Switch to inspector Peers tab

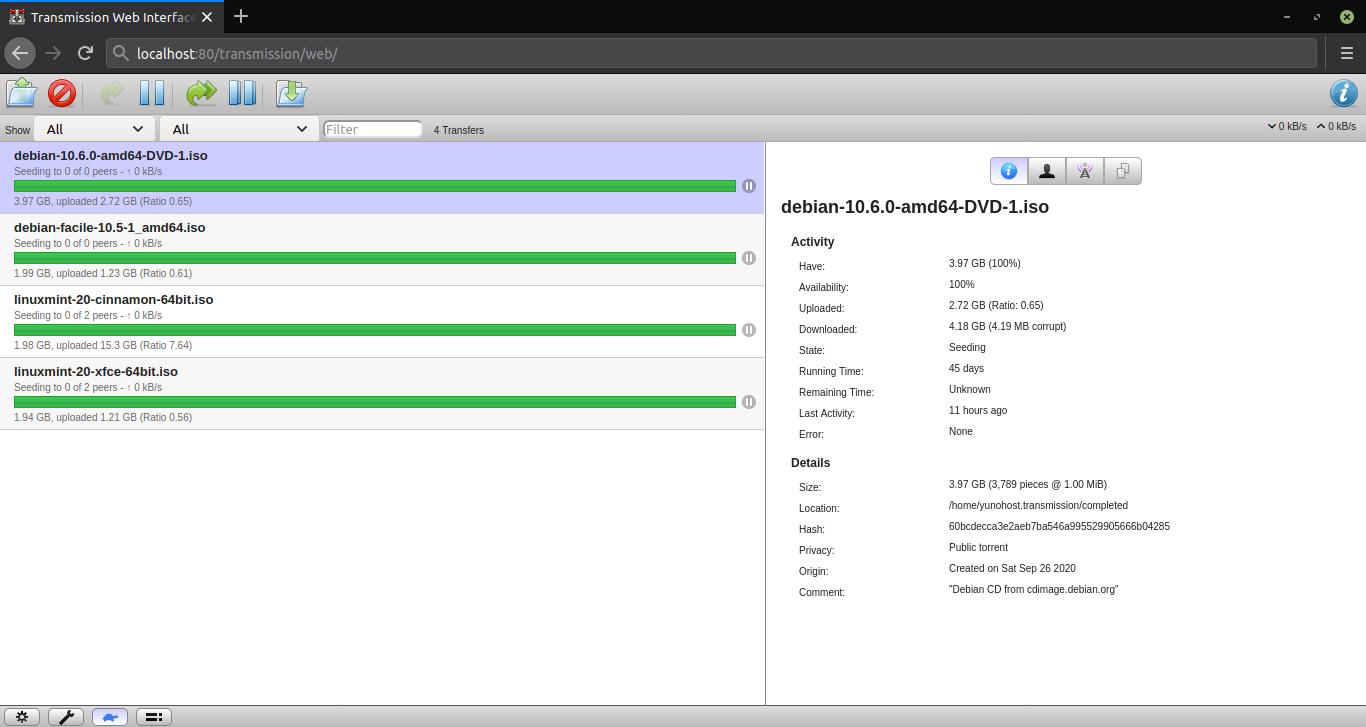click(1047, 171)
